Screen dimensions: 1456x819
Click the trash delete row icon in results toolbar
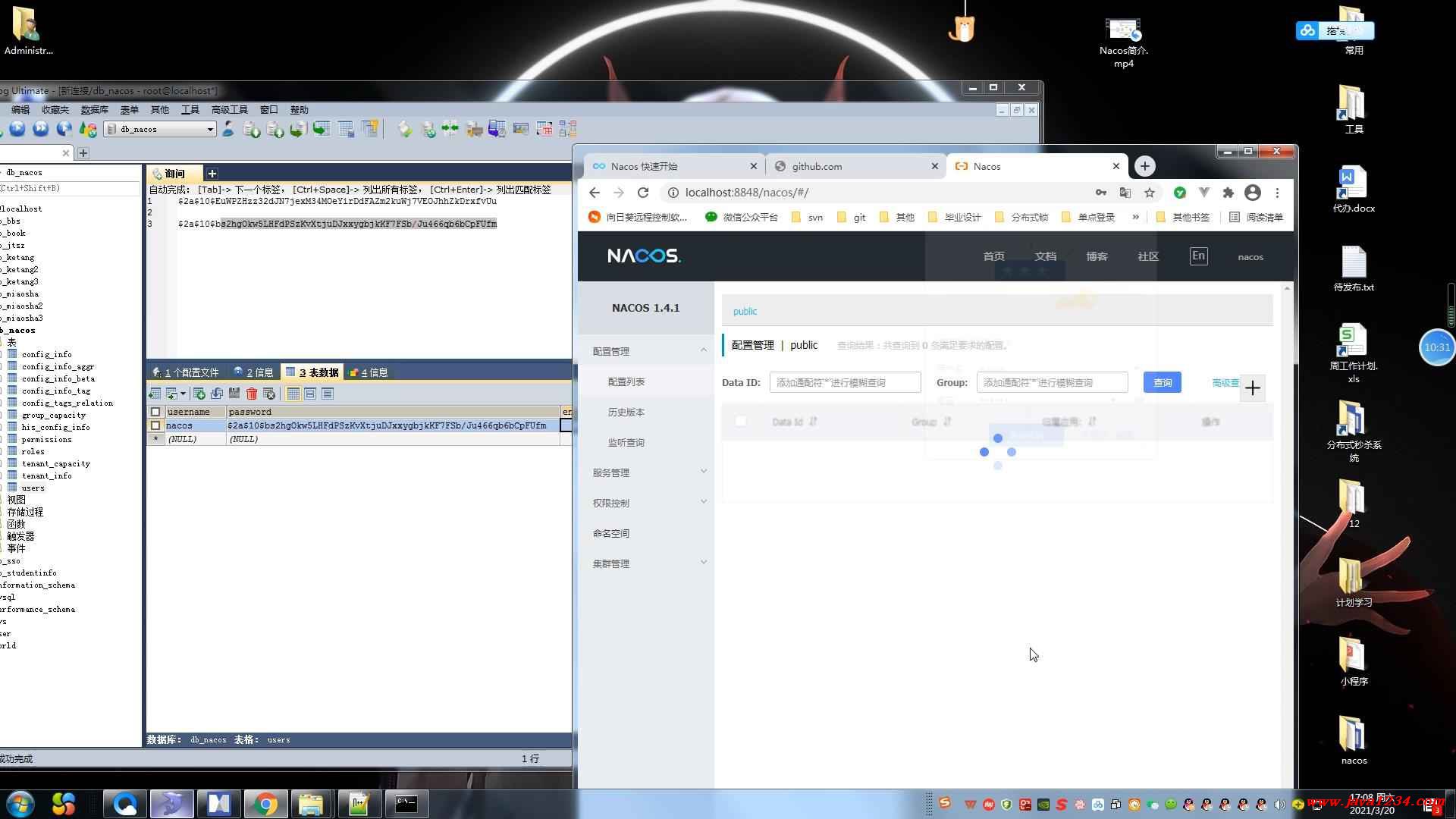252,394
